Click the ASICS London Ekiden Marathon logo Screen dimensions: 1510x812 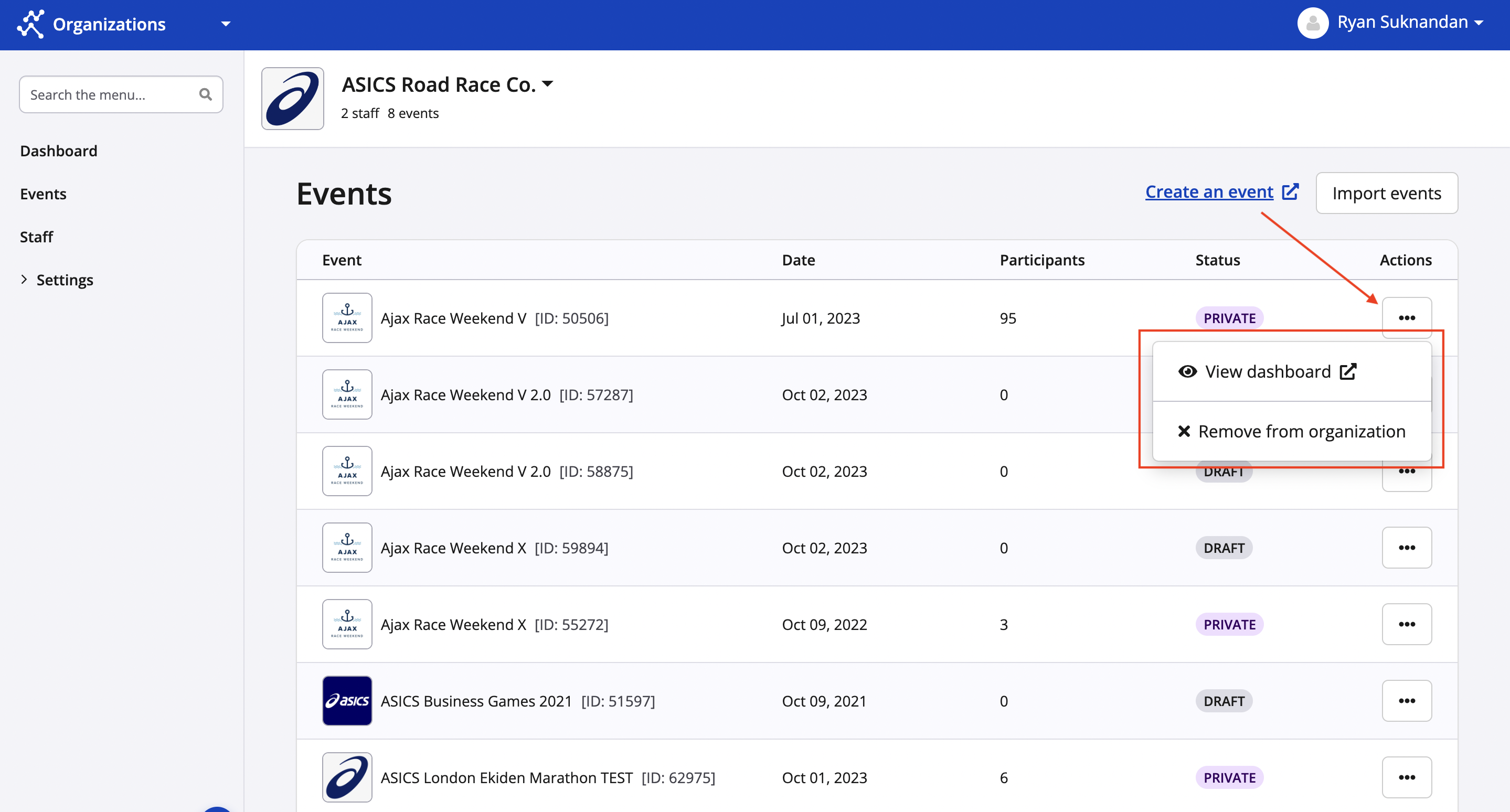coord(347,777)
